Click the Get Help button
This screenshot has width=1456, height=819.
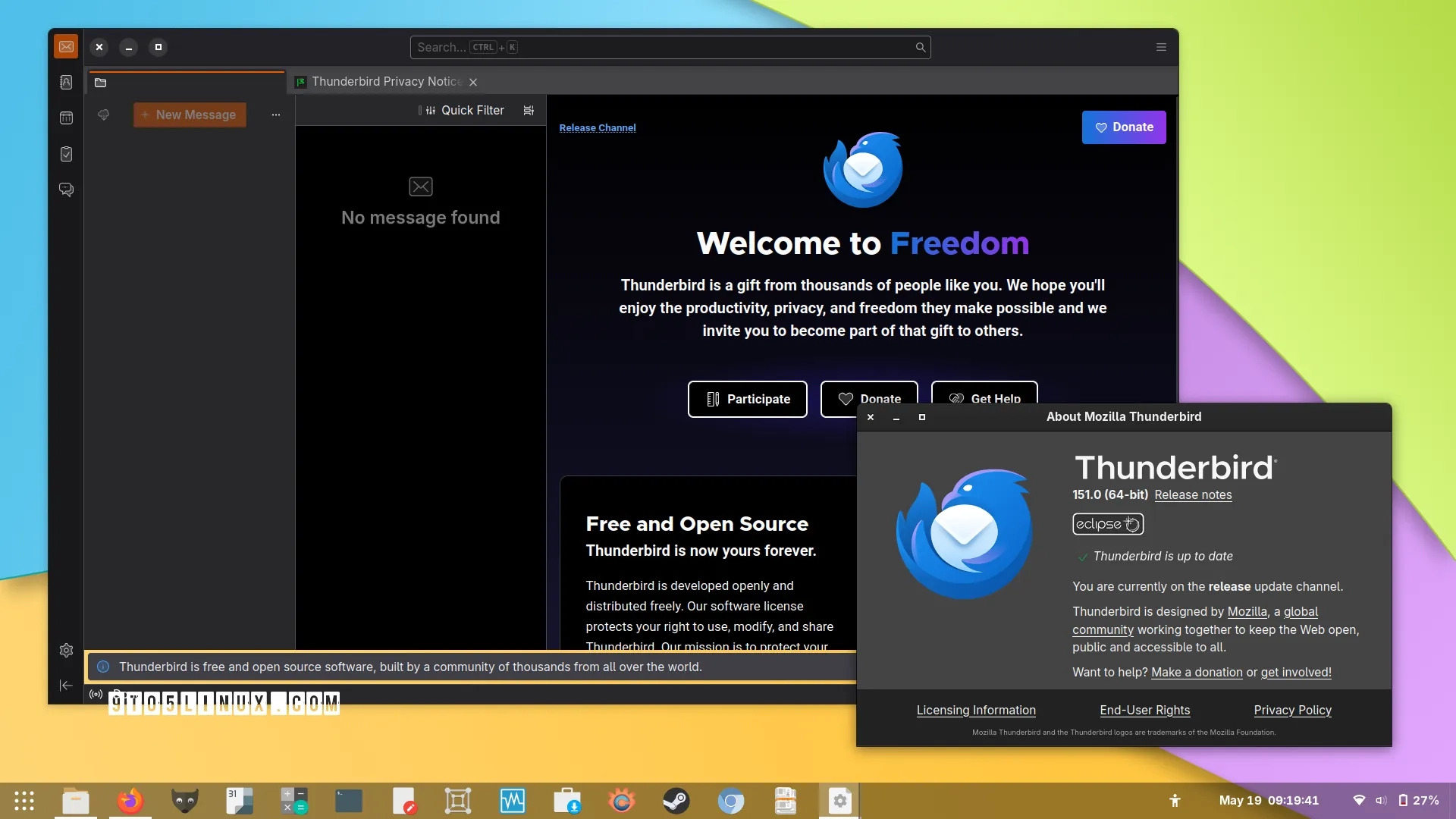coord(984,393)
